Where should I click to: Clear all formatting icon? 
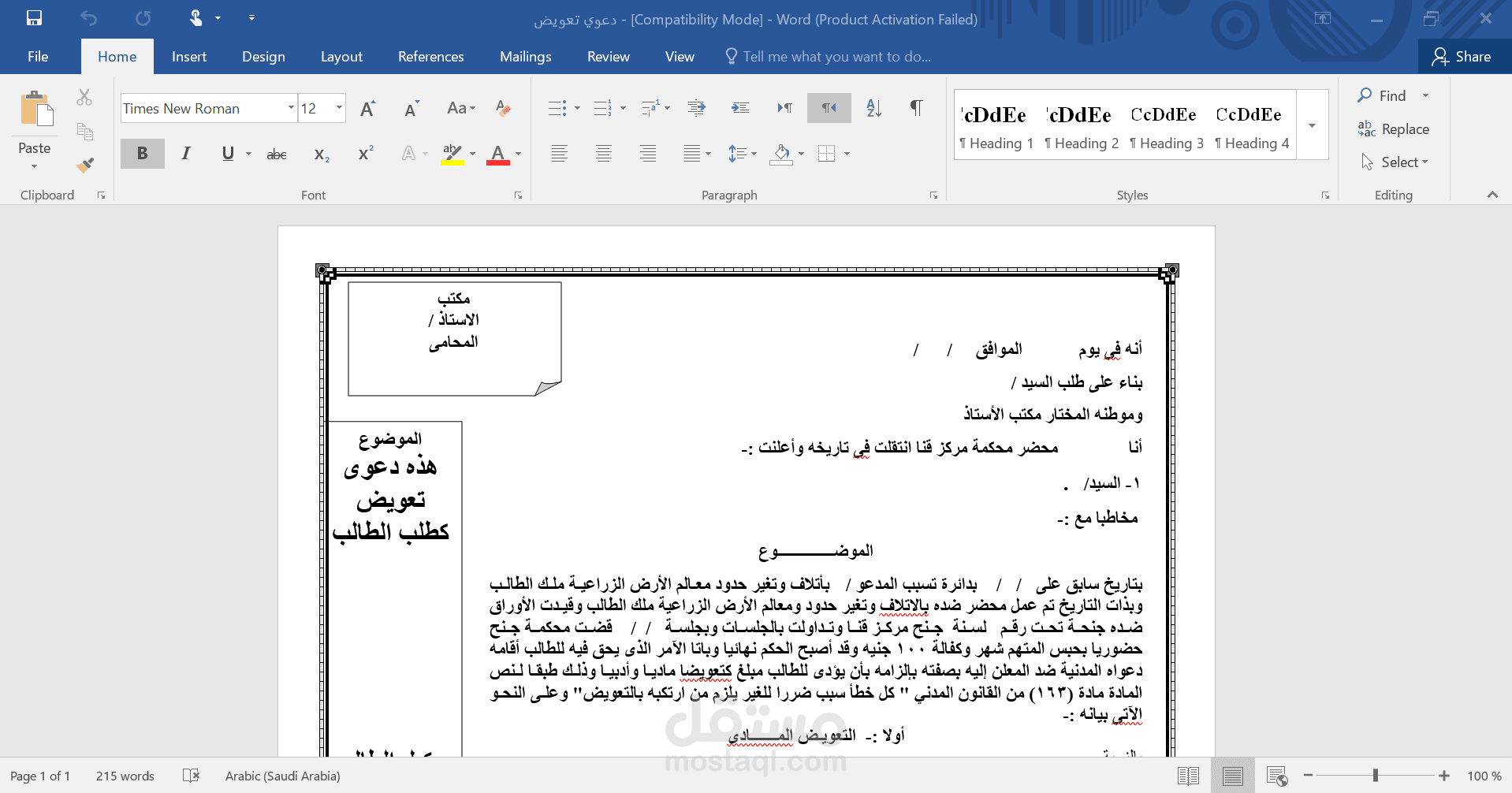[503, 108]
